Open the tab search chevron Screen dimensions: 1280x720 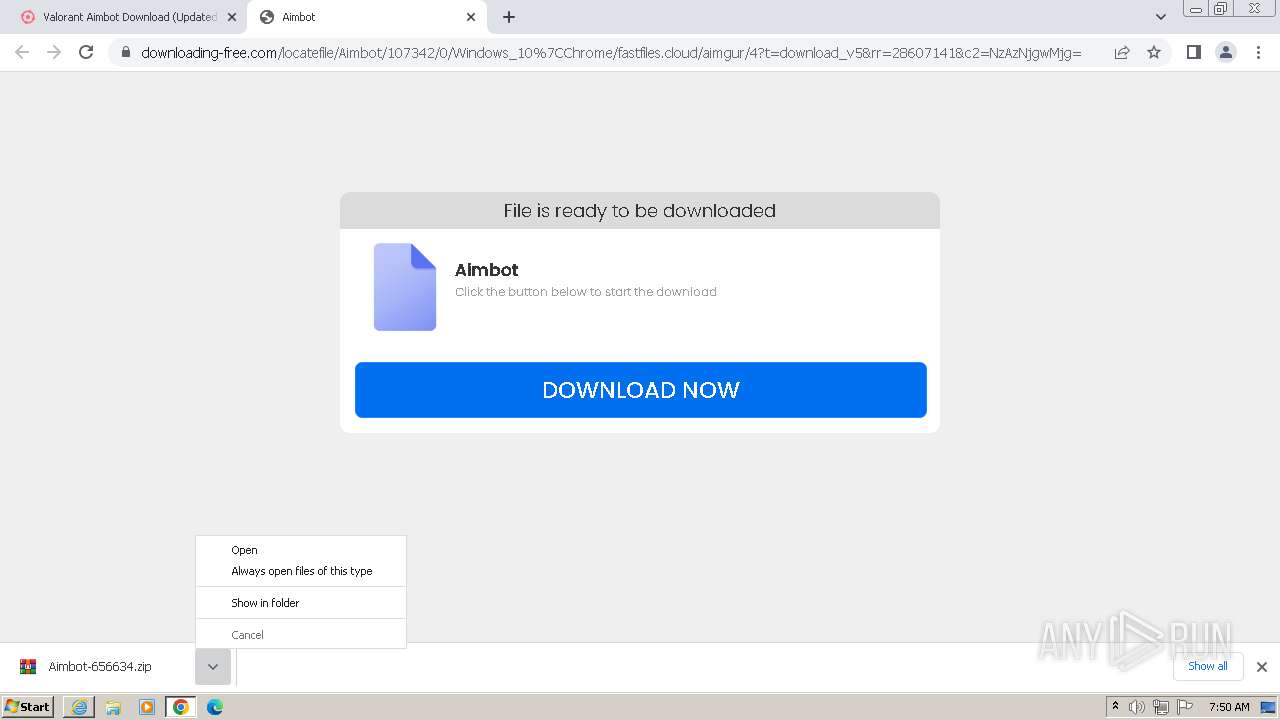[1161, 17]
